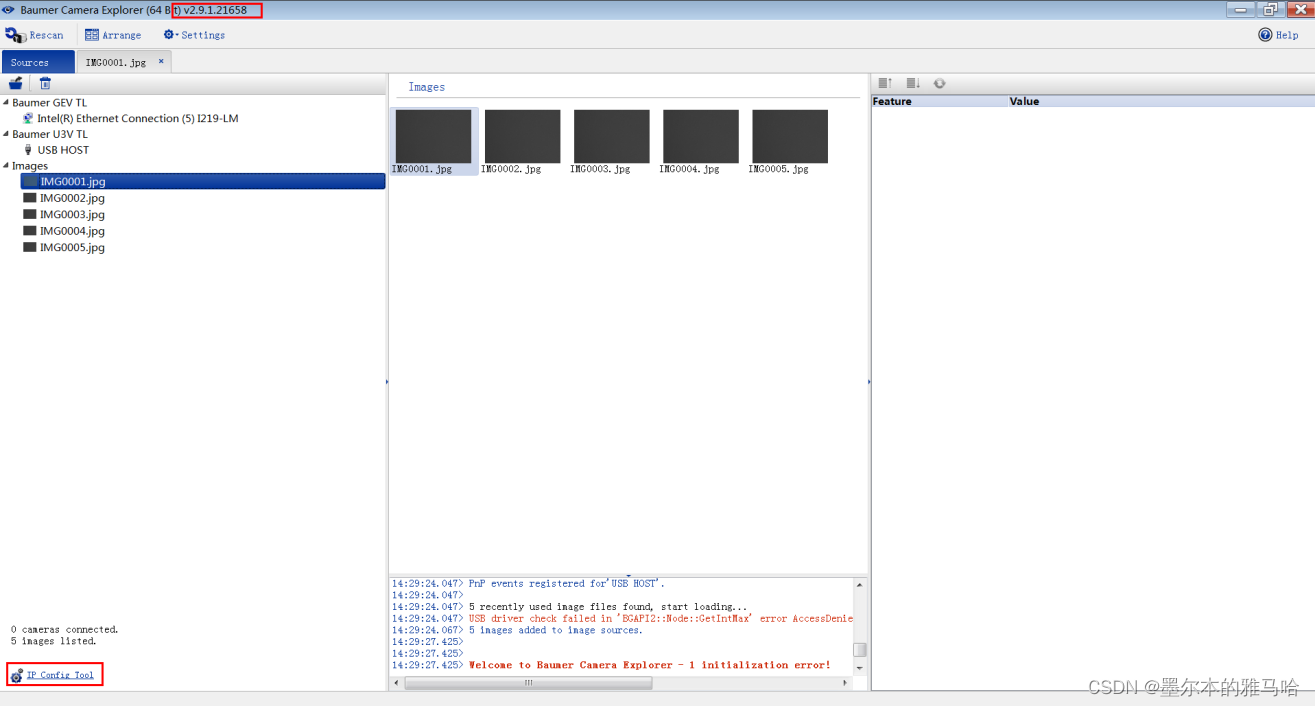Switch to the IMG0001.jpg tab
The height and width of the screenshot is (706, 1315).
point(115,62)
